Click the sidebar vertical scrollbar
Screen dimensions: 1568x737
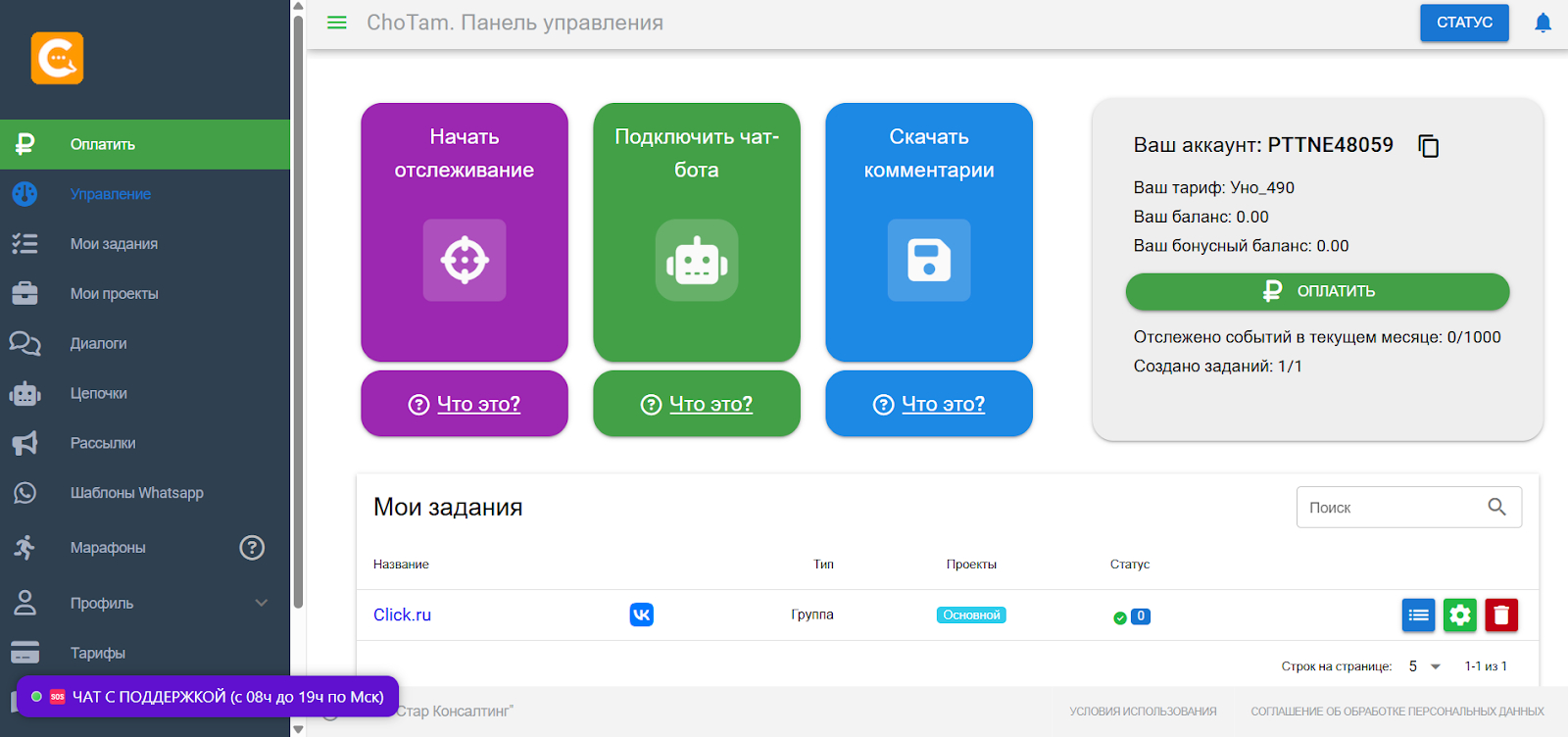298,312
